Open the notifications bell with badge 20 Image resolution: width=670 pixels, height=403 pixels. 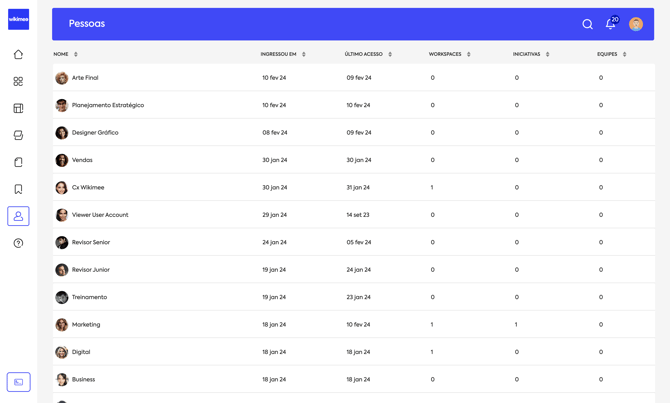610,24
